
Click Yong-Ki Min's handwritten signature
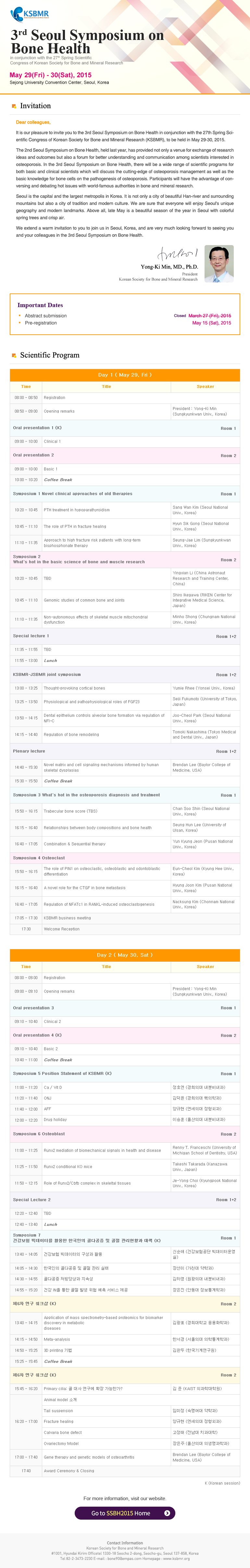[x=178, y=254]
